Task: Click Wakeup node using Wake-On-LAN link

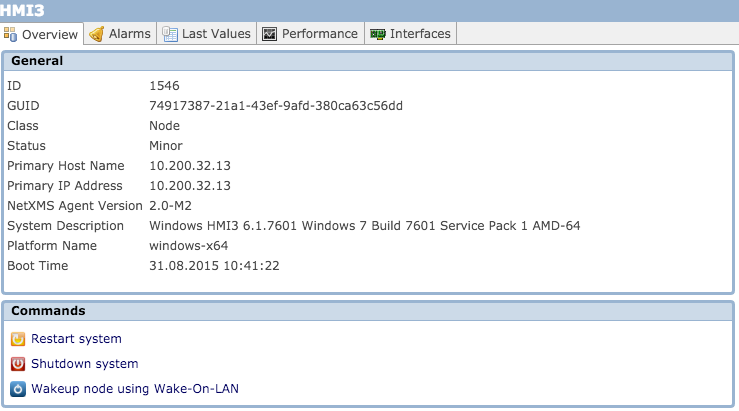Action: [x=135, y=389]
